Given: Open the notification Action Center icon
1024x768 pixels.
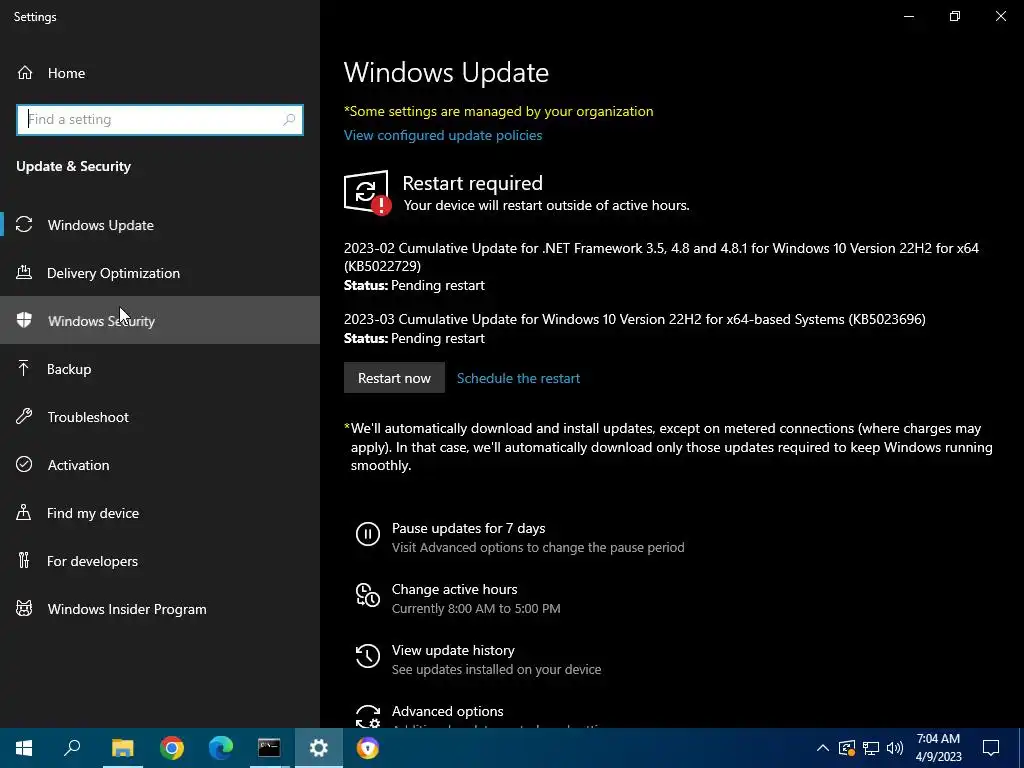Looking at the screenshot, I should (991, 748).
